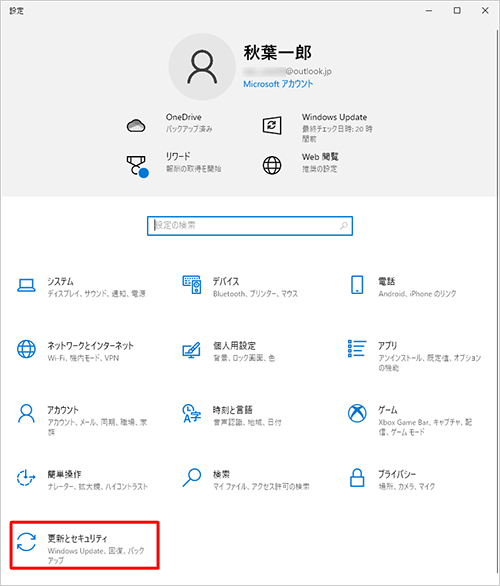The width and height of the screenshot is (500, 586).
Task: Open the リワード medal icon
Action: pos(137,166)
